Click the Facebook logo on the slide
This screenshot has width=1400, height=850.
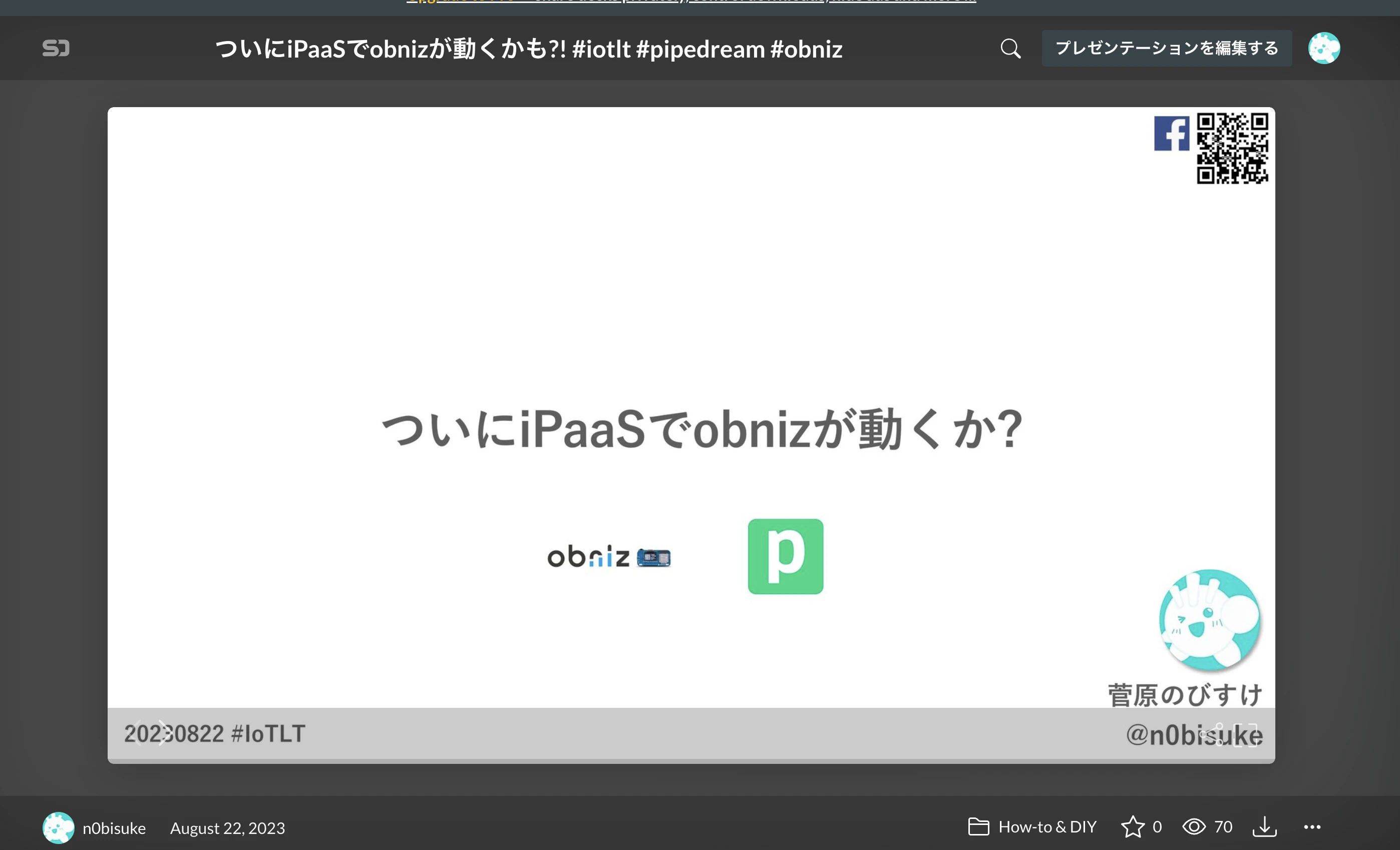1172,134
